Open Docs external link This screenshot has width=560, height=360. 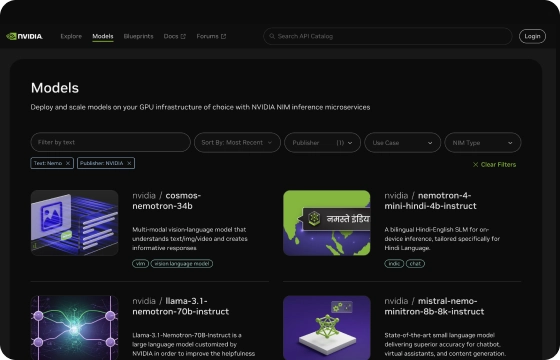[x=175, y=36]
